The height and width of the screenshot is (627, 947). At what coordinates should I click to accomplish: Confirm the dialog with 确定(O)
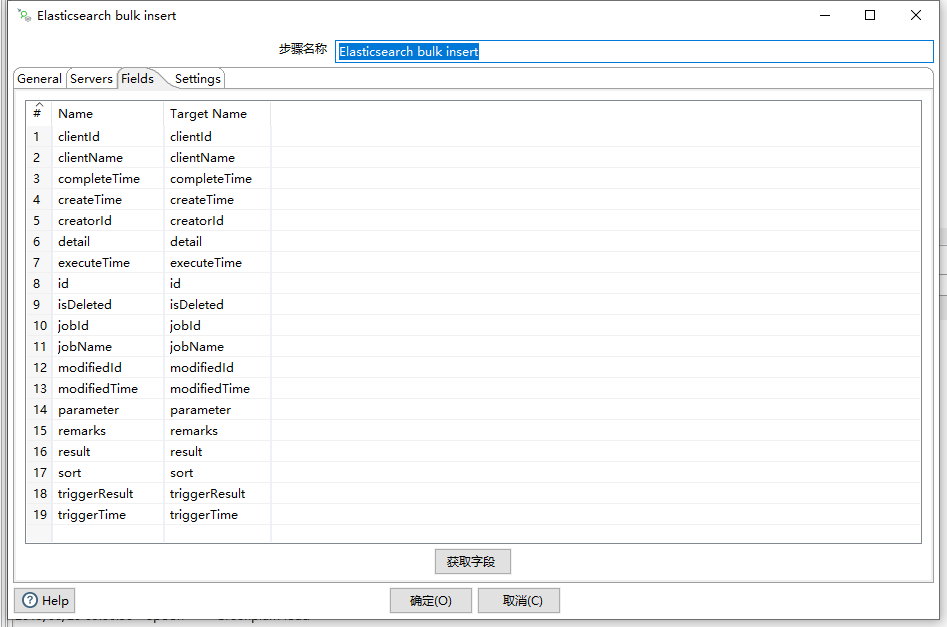[430, 600]
